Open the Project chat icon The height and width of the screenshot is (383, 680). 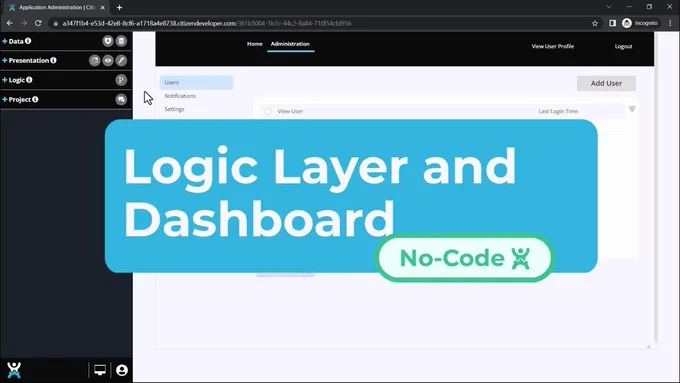pyautogui.click(x=121, y=99)
